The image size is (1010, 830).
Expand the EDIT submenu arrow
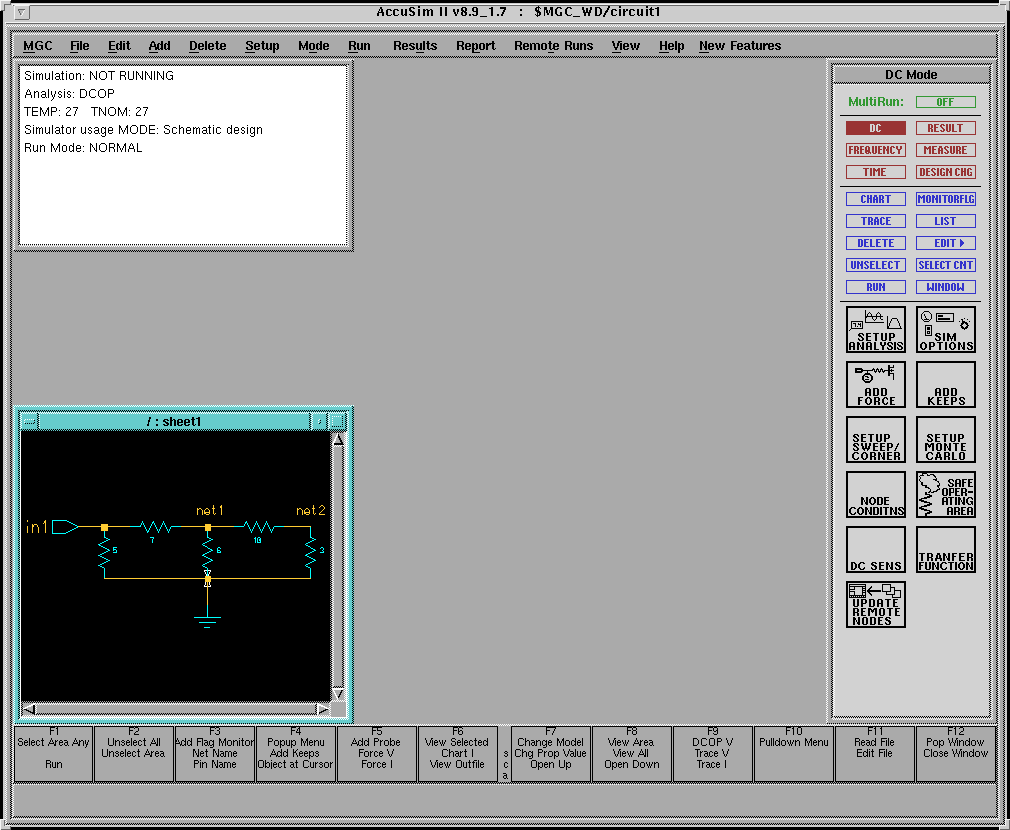point(962,243)
